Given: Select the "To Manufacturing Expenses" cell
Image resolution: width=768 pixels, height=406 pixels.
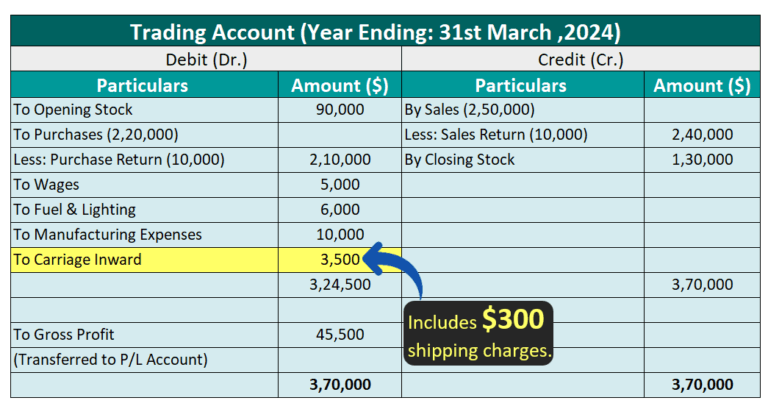Looking at the screenshot, I should pyautogui.click(x=142, y=235).
